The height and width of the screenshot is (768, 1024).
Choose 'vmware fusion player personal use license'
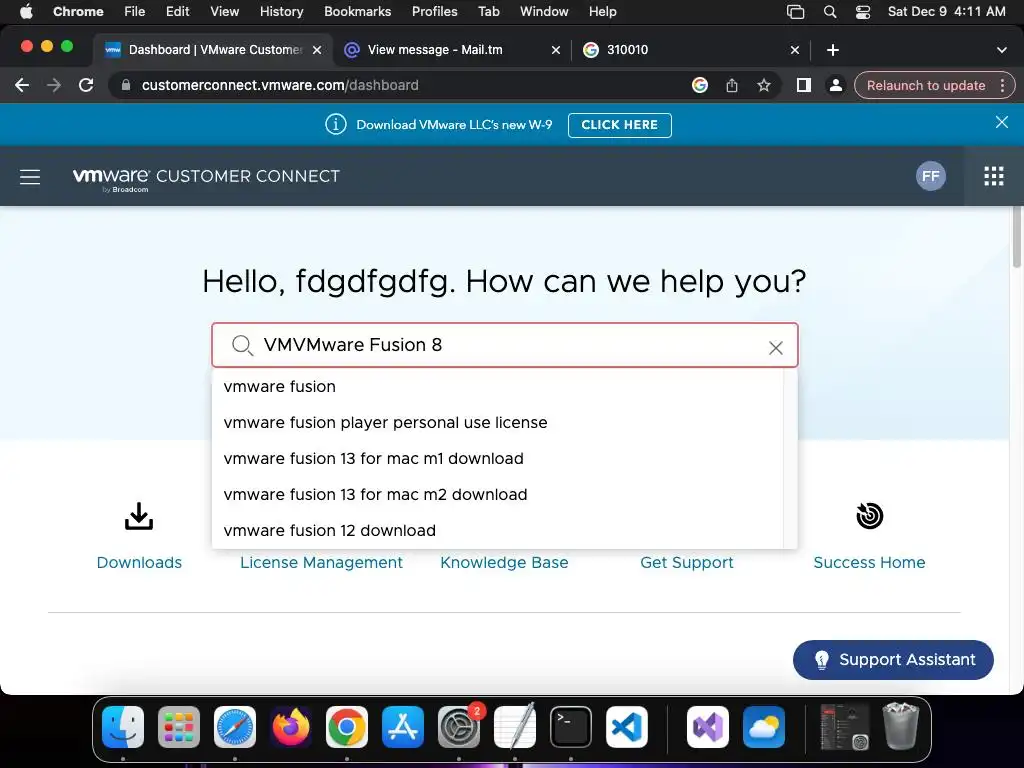coord(498,423)
